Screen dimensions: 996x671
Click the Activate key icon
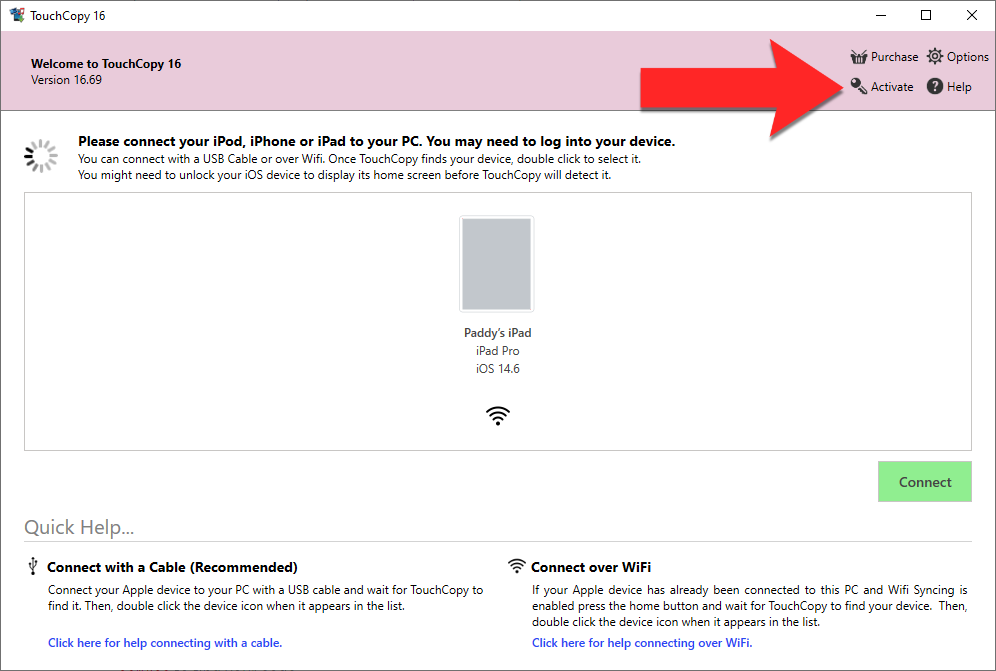pos(859,86)
